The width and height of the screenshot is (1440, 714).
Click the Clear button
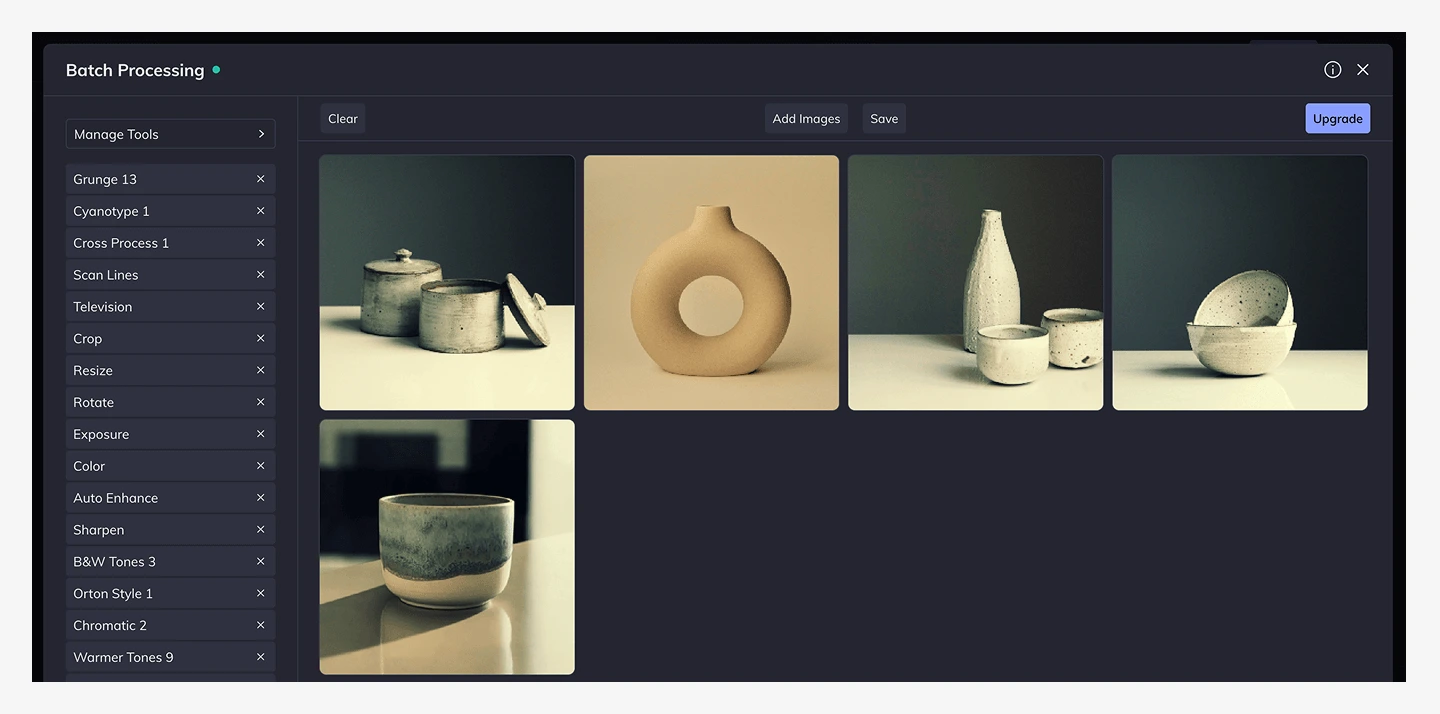[342, 119]
